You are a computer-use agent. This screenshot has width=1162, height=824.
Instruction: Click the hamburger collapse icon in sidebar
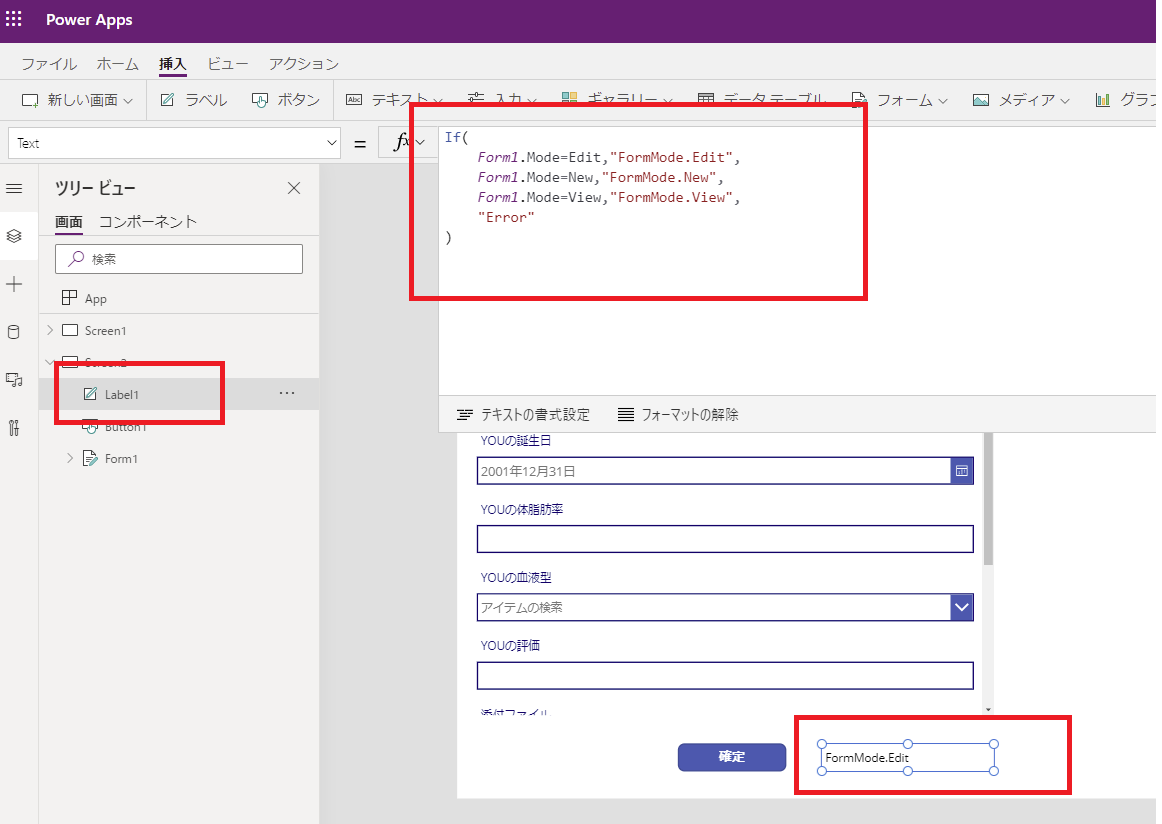[x=14, y=188]
